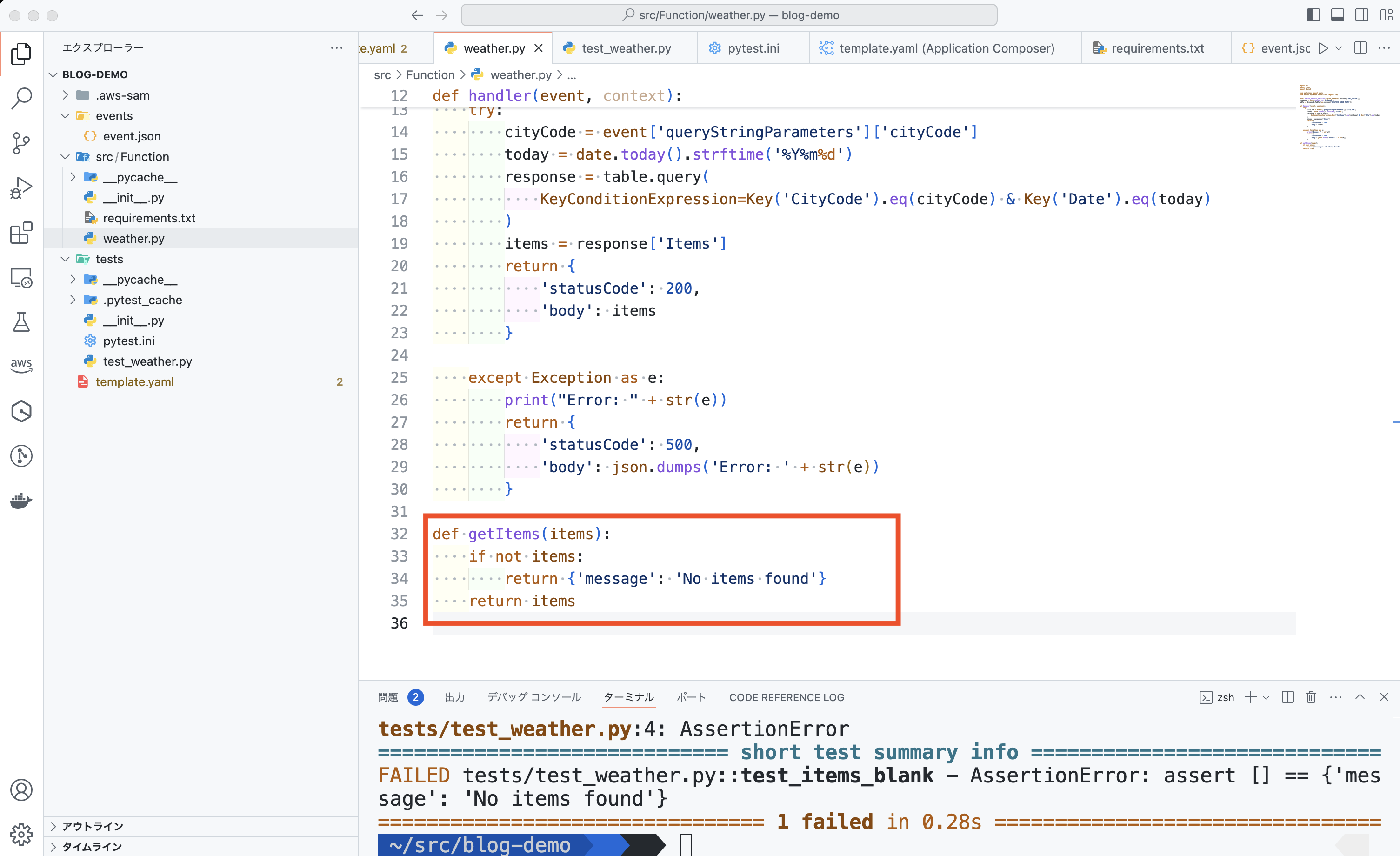This screenshot has width=1400, height=856.
Task: Open the デバッグ コンソール tab
Action: coord(534,697)
